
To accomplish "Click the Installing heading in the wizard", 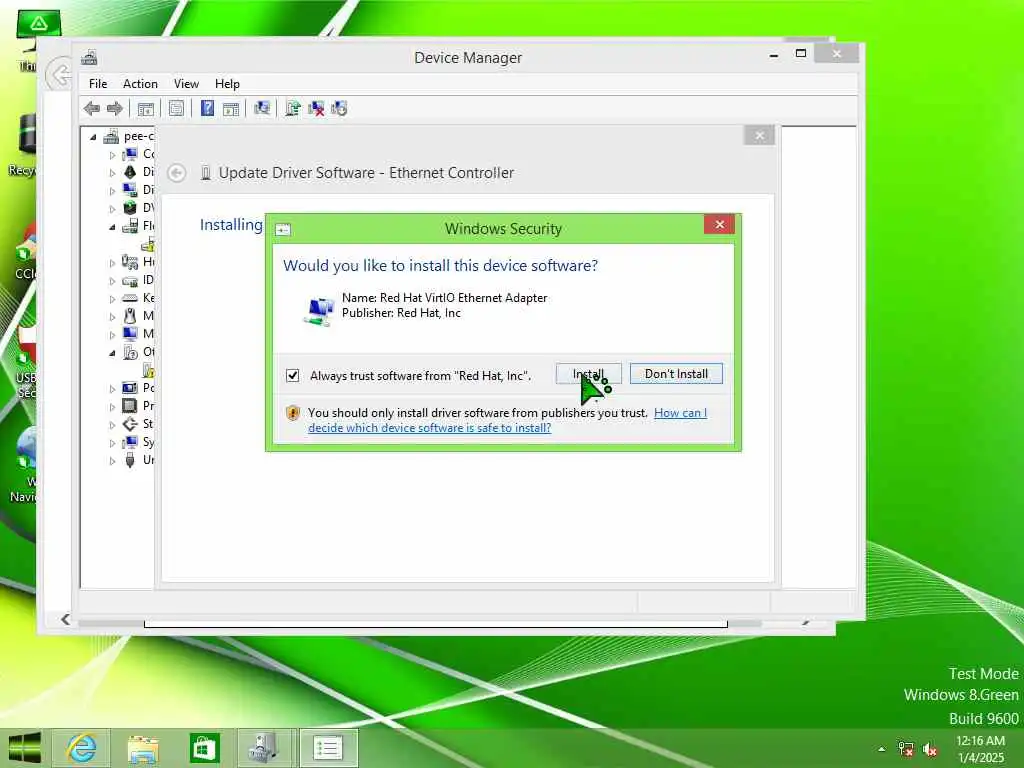I will pos(231,225).
